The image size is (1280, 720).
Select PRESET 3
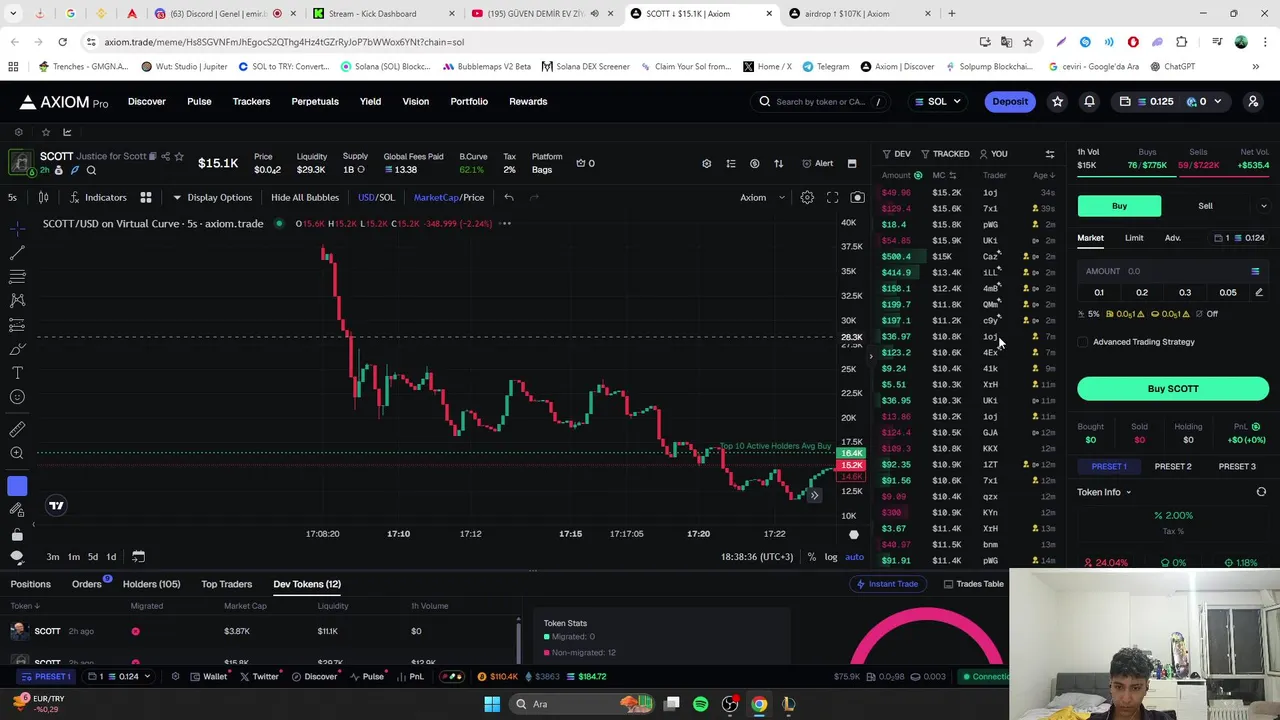(1237, 467)
